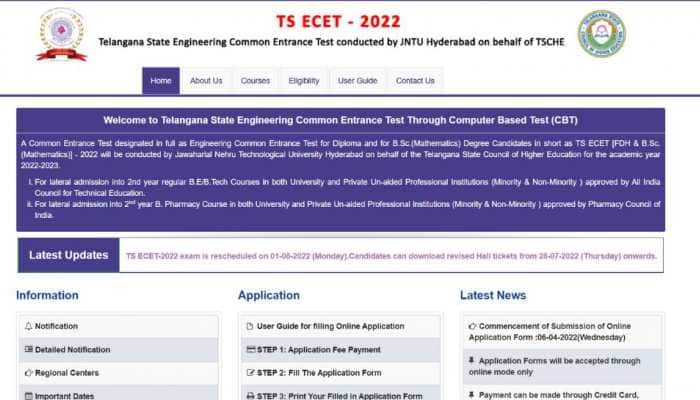Click the Welcome to Telangana State banner heading

341,120
